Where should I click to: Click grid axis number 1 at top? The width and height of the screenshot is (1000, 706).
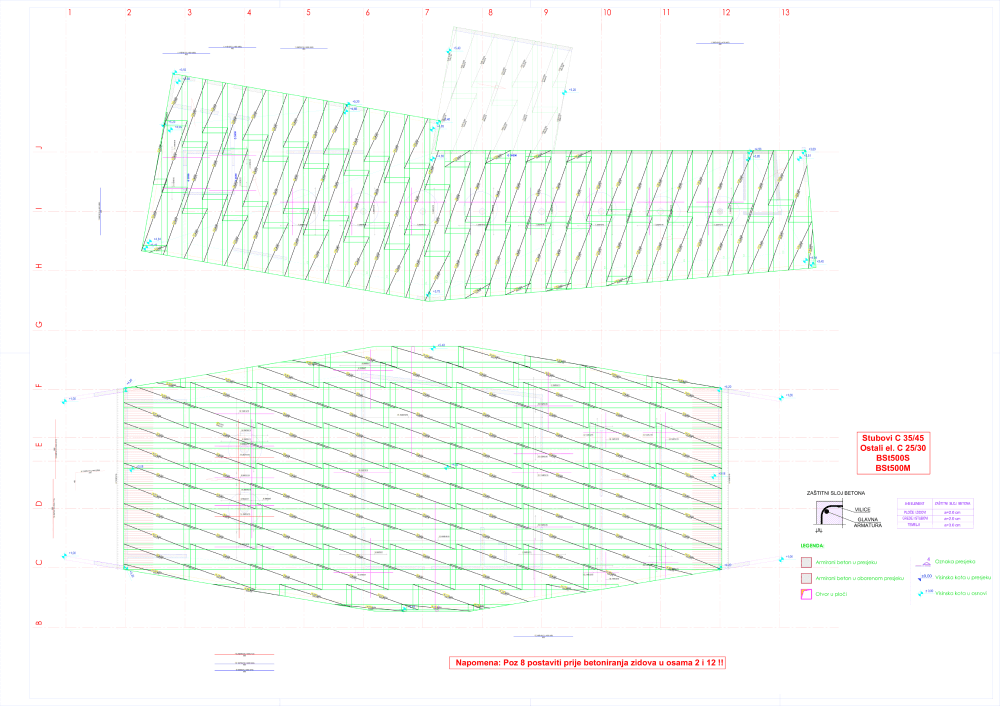pos(69,13)
